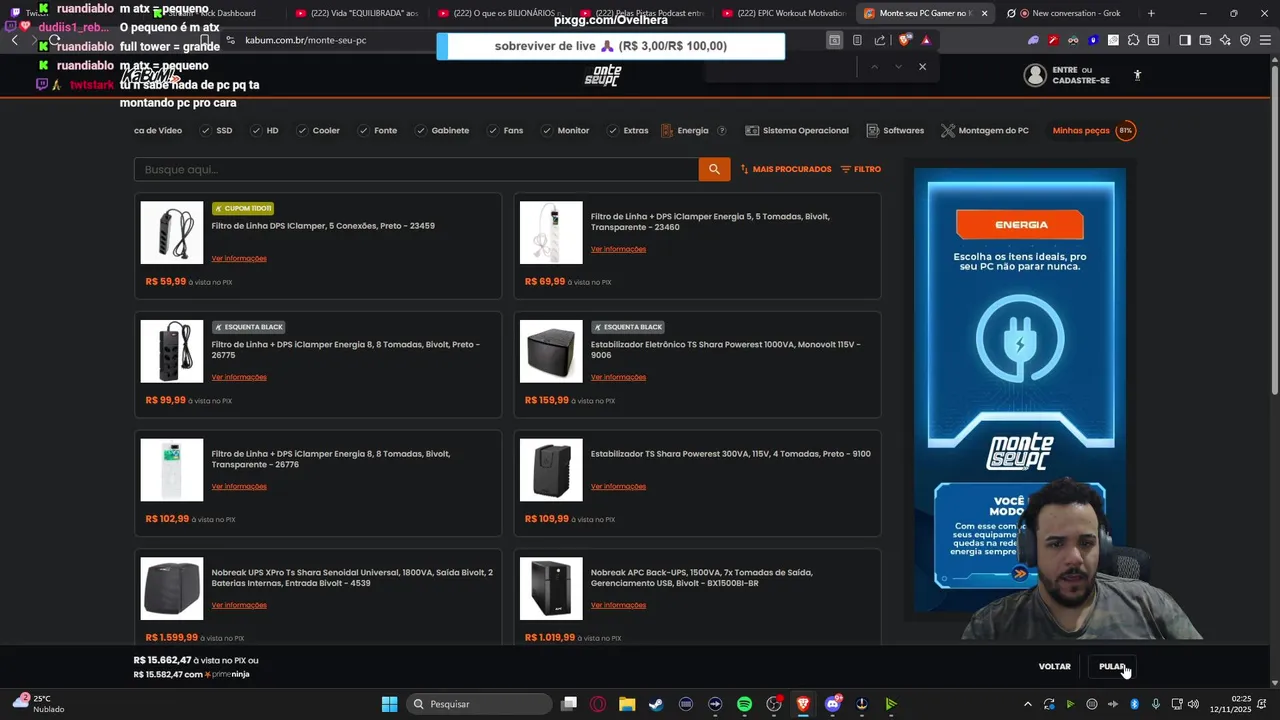Go to previous find result arrow
1280x720 pixels.
click(x=874, y=67)
